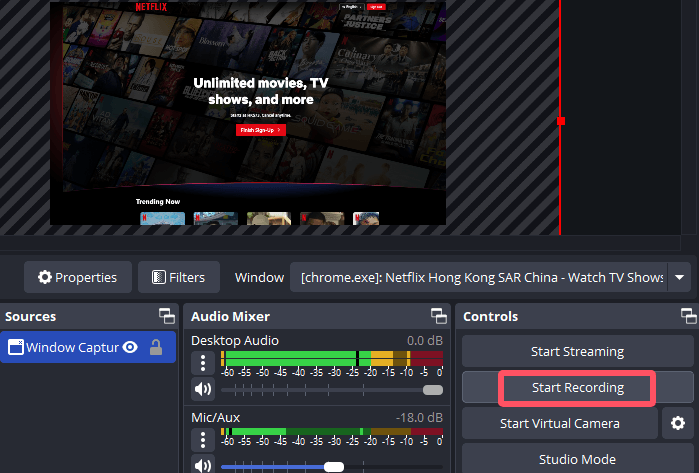Pop out the Sources dock panel
Viewport: 699px width, 473px height.
point(167,316)
